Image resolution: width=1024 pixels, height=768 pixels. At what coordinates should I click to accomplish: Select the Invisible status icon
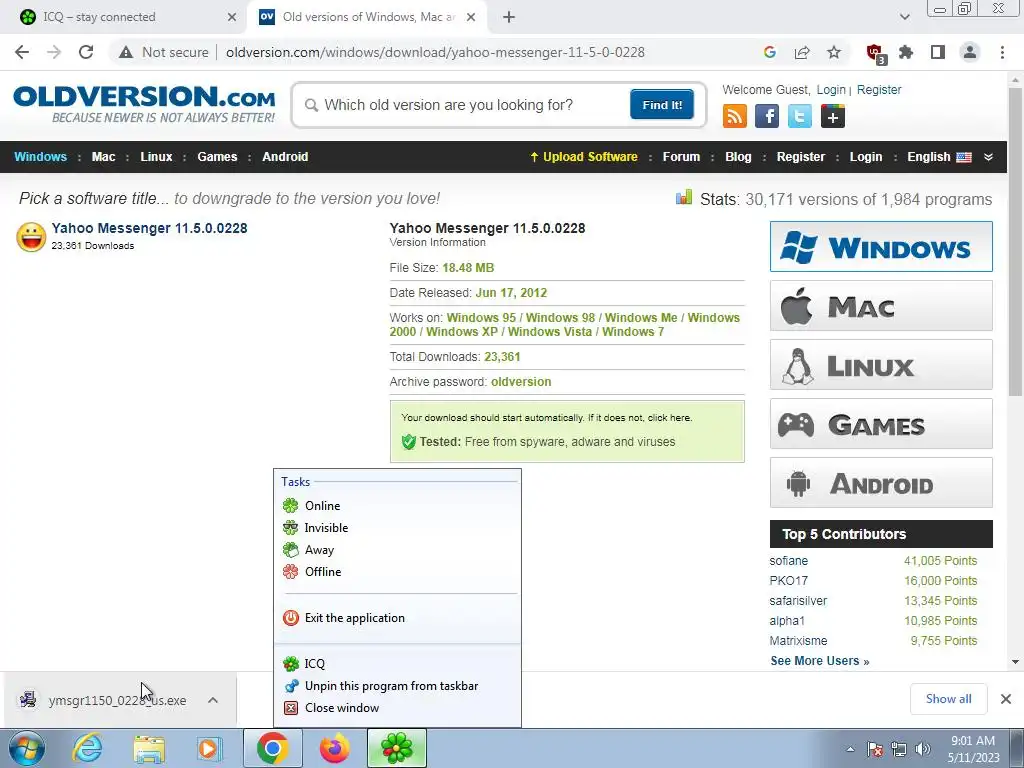click(x=291, y=528)
